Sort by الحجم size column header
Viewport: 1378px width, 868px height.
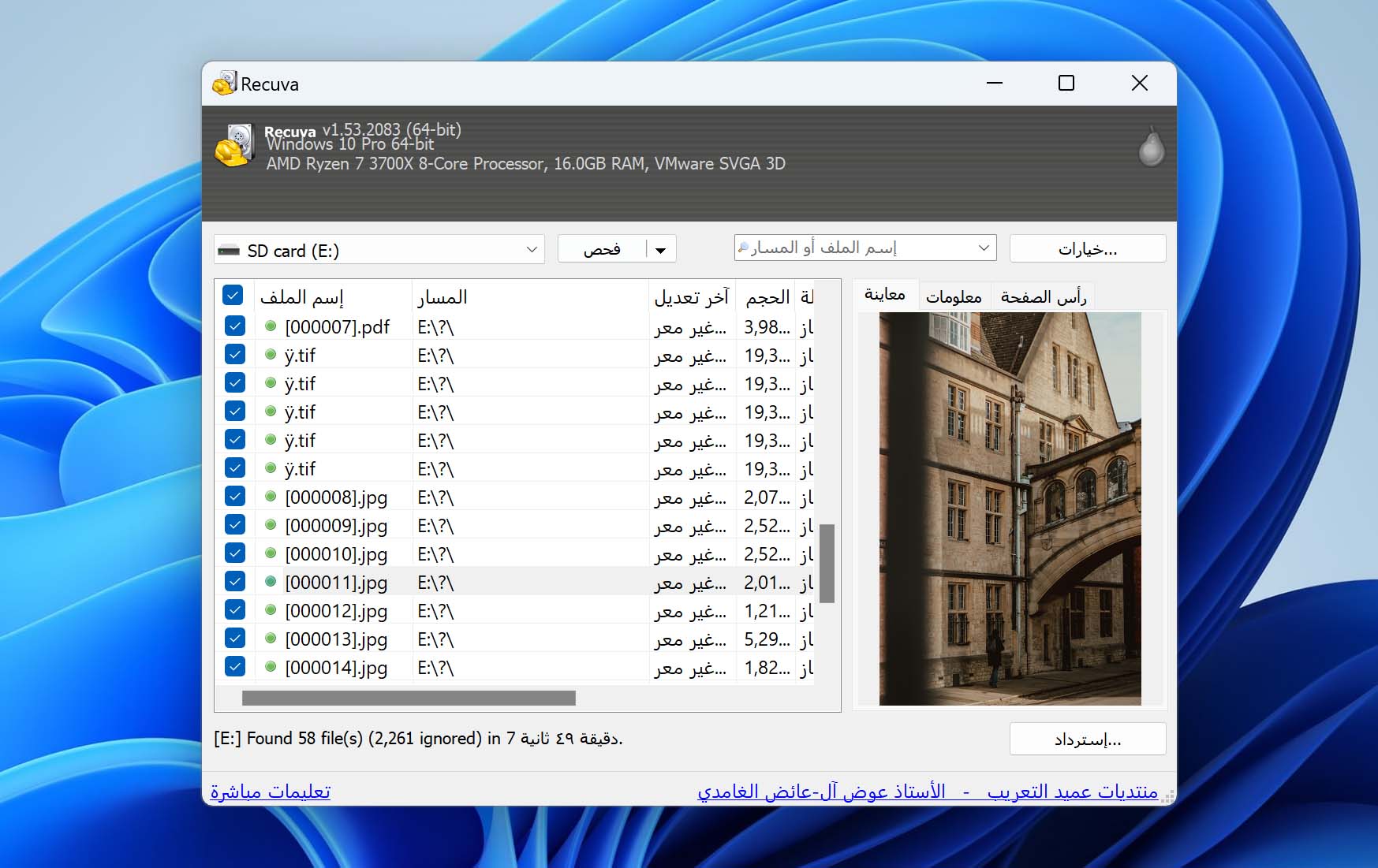pyautogui.click(x=767, y=296)
